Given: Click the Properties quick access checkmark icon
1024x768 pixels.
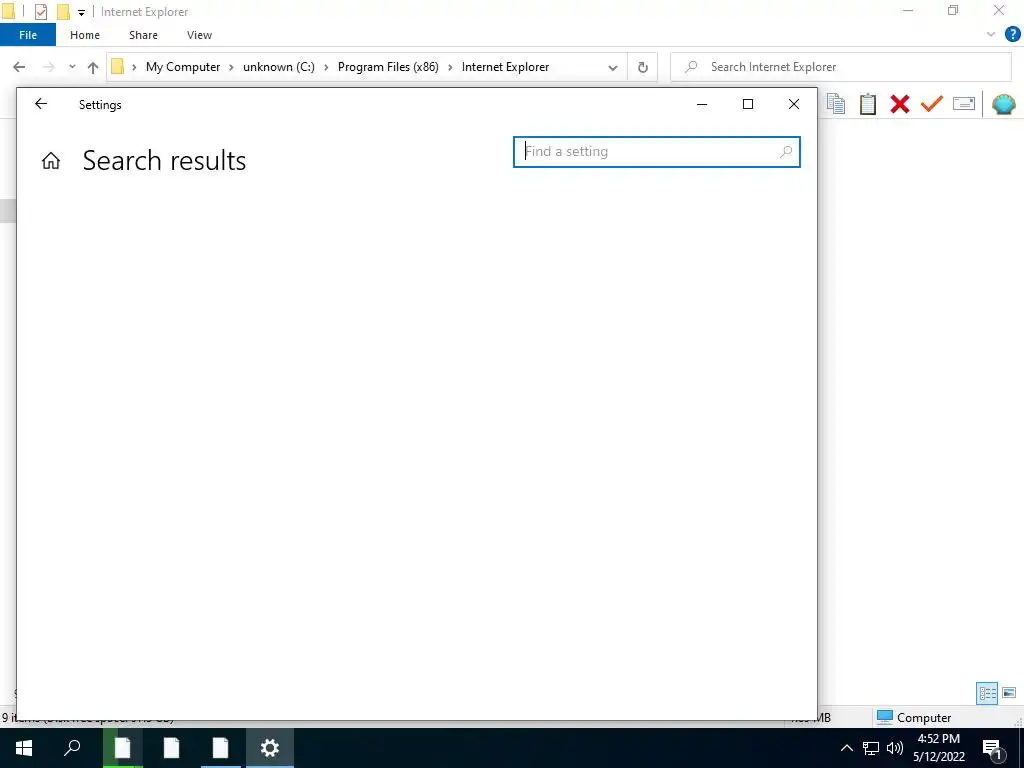Looking at the screenshot, I should tap(41, 12).
